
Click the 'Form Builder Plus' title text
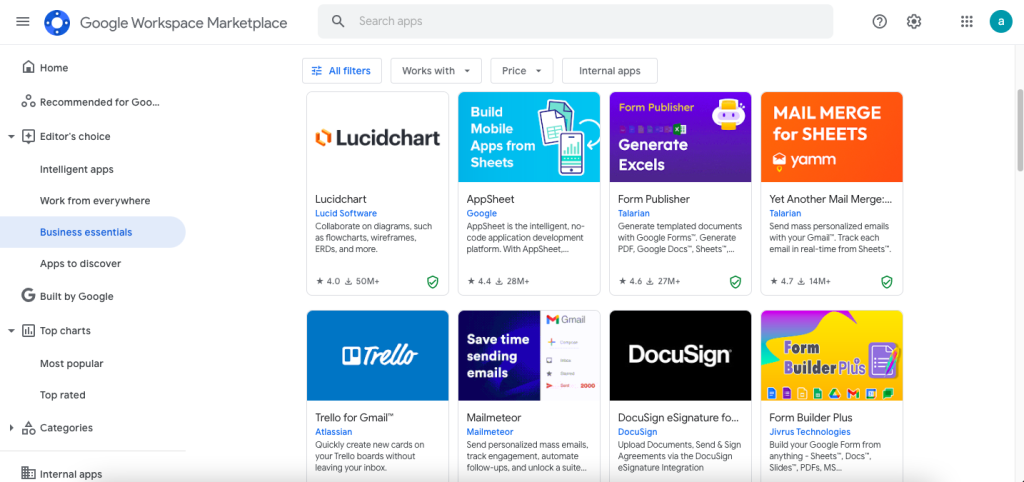click(810, 417)
